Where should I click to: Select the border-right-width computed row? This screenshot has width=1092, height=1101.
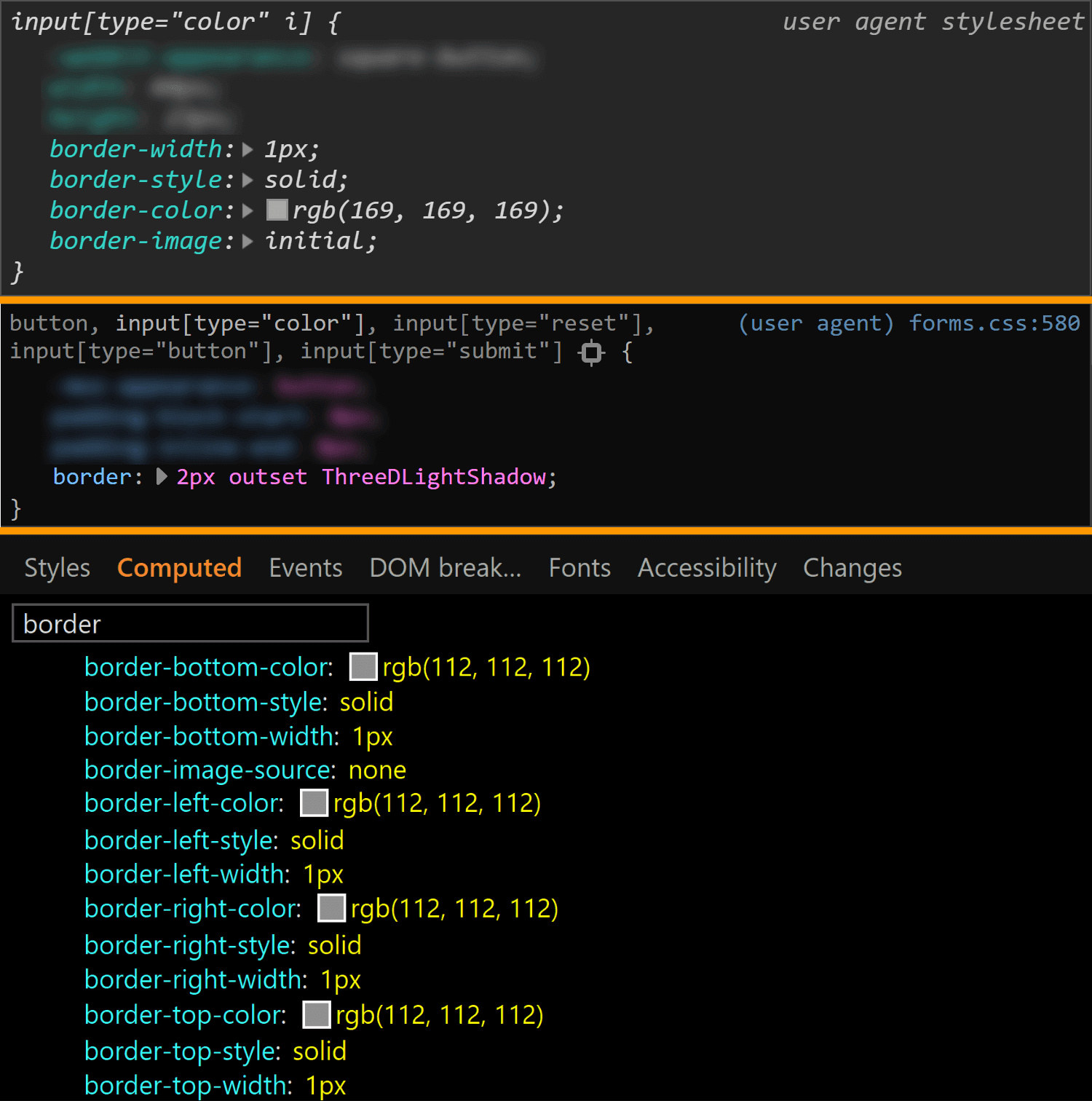pos(223,979)
